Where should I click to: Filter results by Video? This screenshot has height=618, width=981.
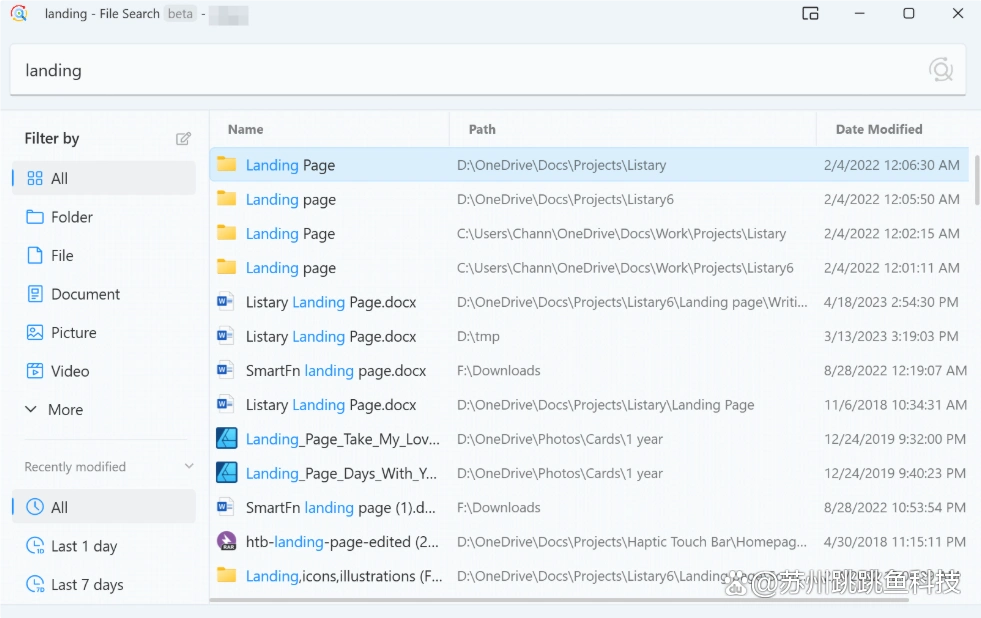pos(104,371)
